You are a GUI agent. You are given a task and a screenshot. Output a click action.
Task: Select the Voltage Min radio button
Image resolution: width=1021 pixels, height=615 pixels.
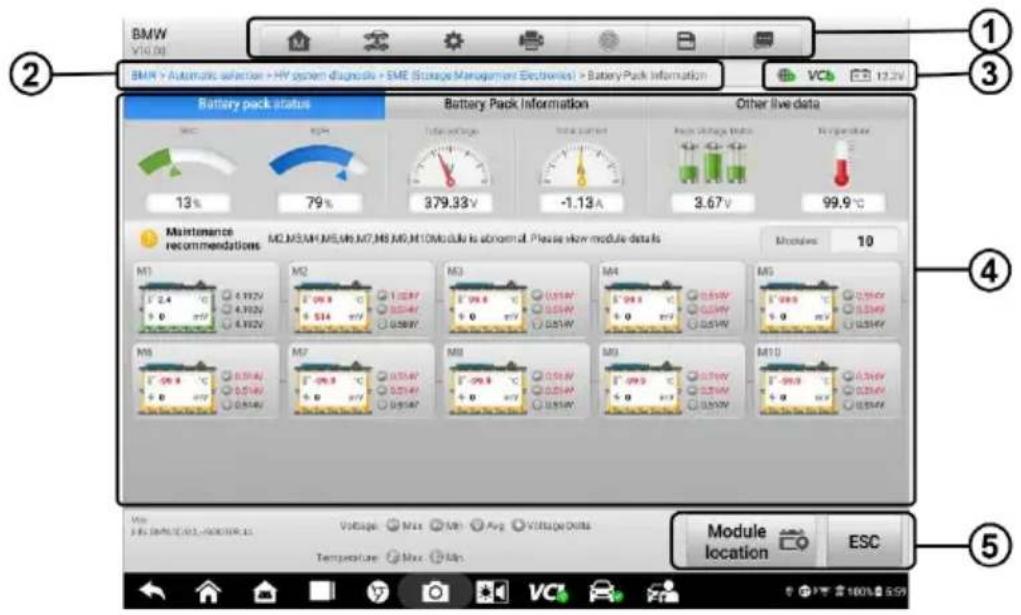(436, 525)
